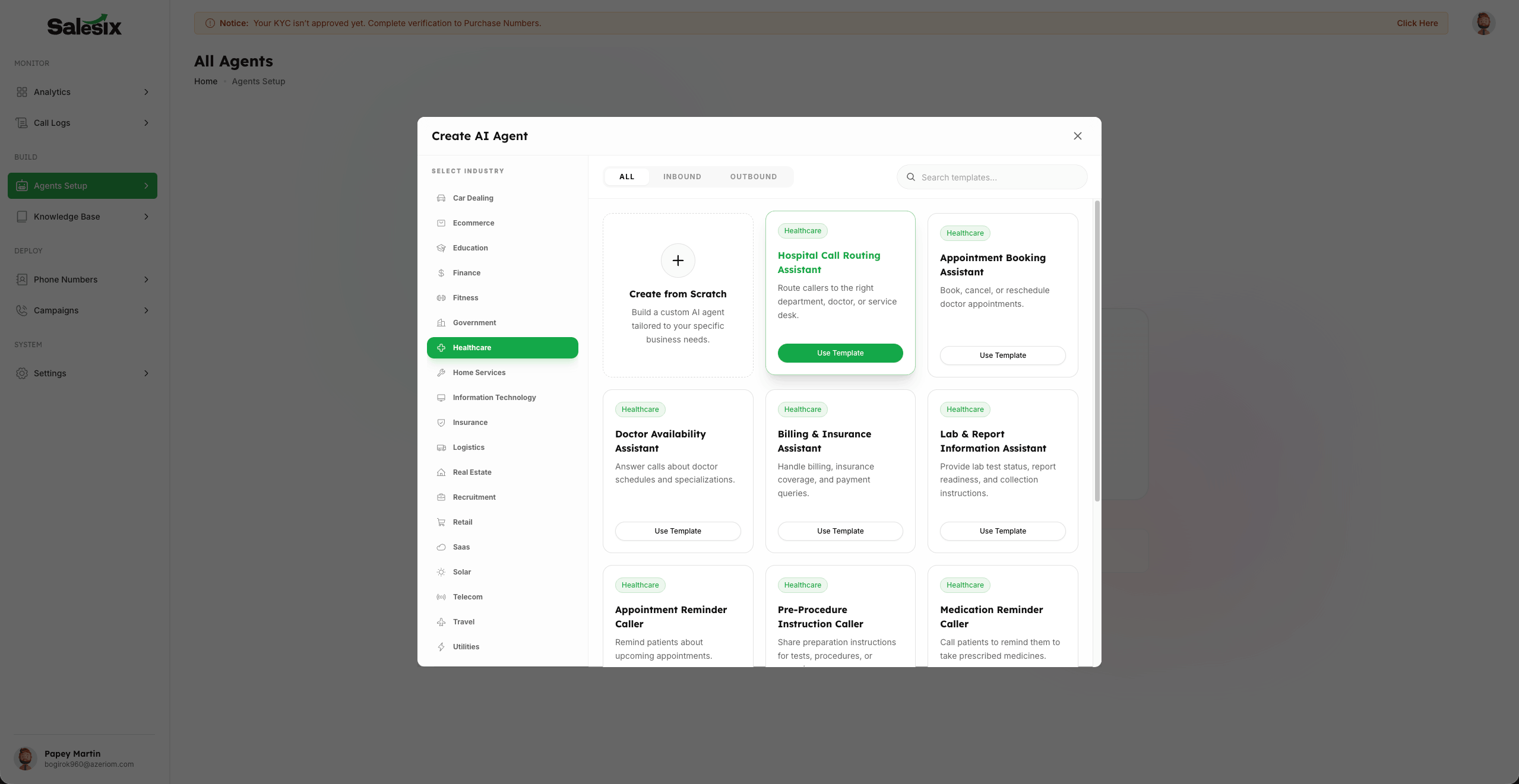Screen dimensions: 1519x784
Task: Click the Car Dealing industry icon
Action: [x=441, y=198]
